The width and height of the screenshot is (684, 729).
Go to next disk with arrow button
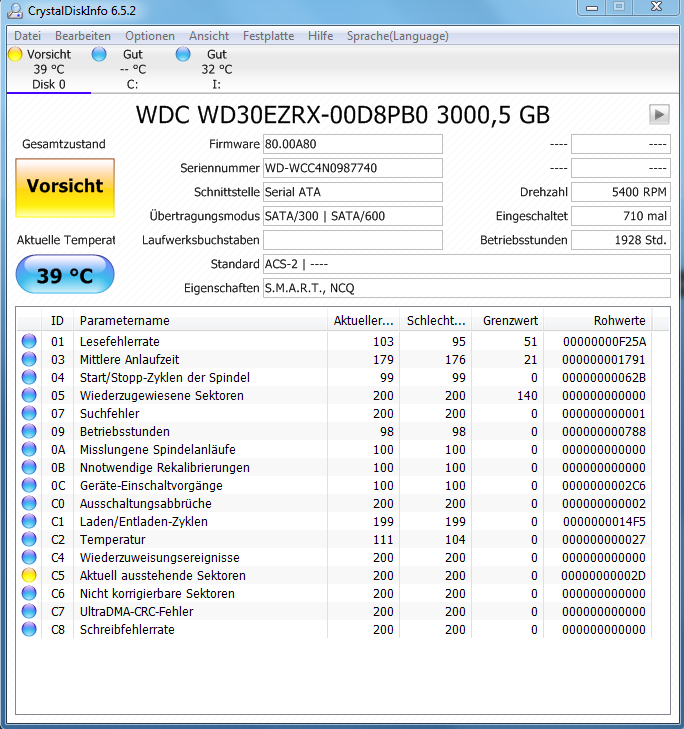[x=659, y=114]
